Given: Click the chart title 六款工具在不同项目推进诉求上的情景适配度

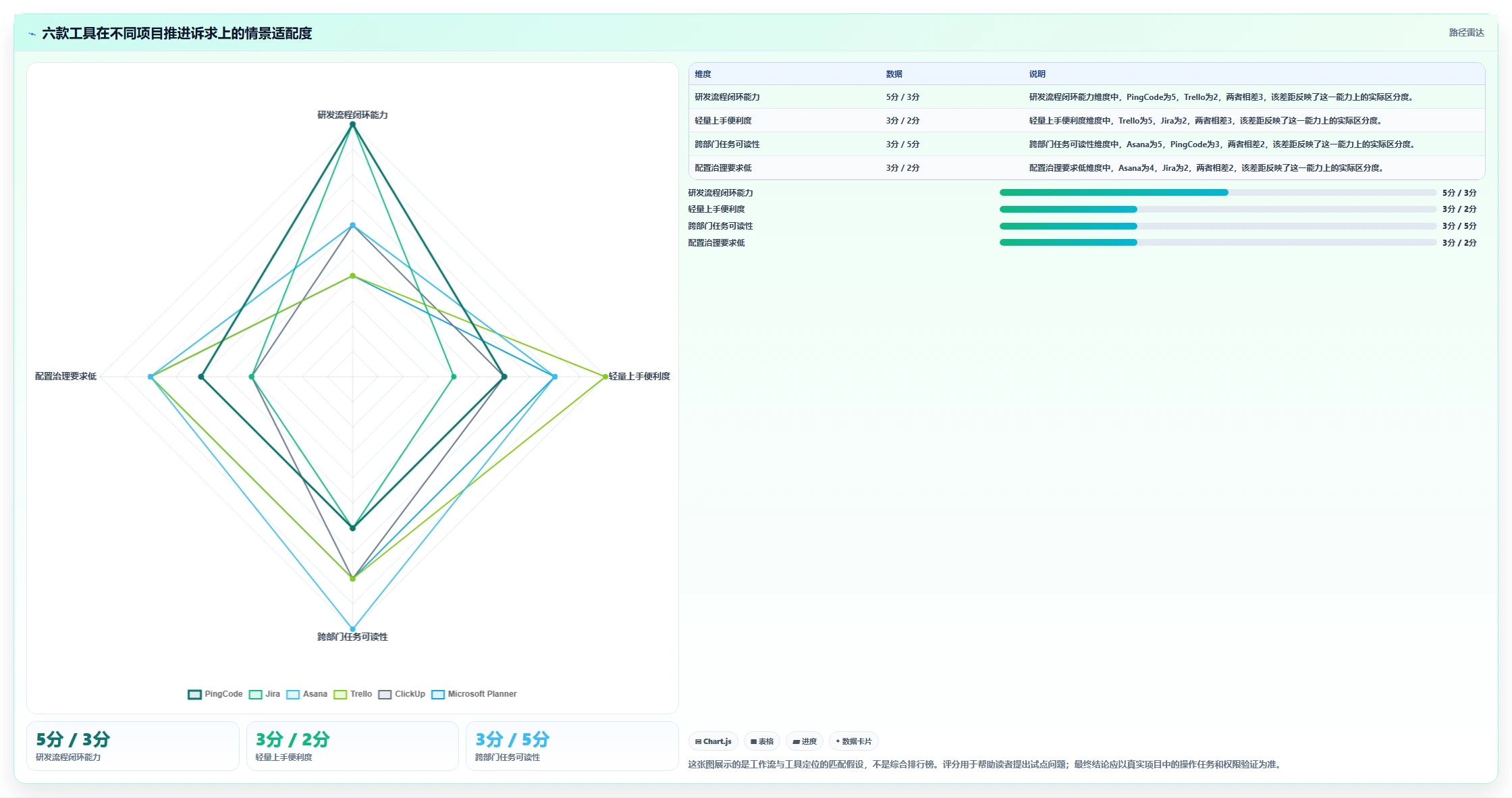Looking at the screenshot, I should (177, 33).
